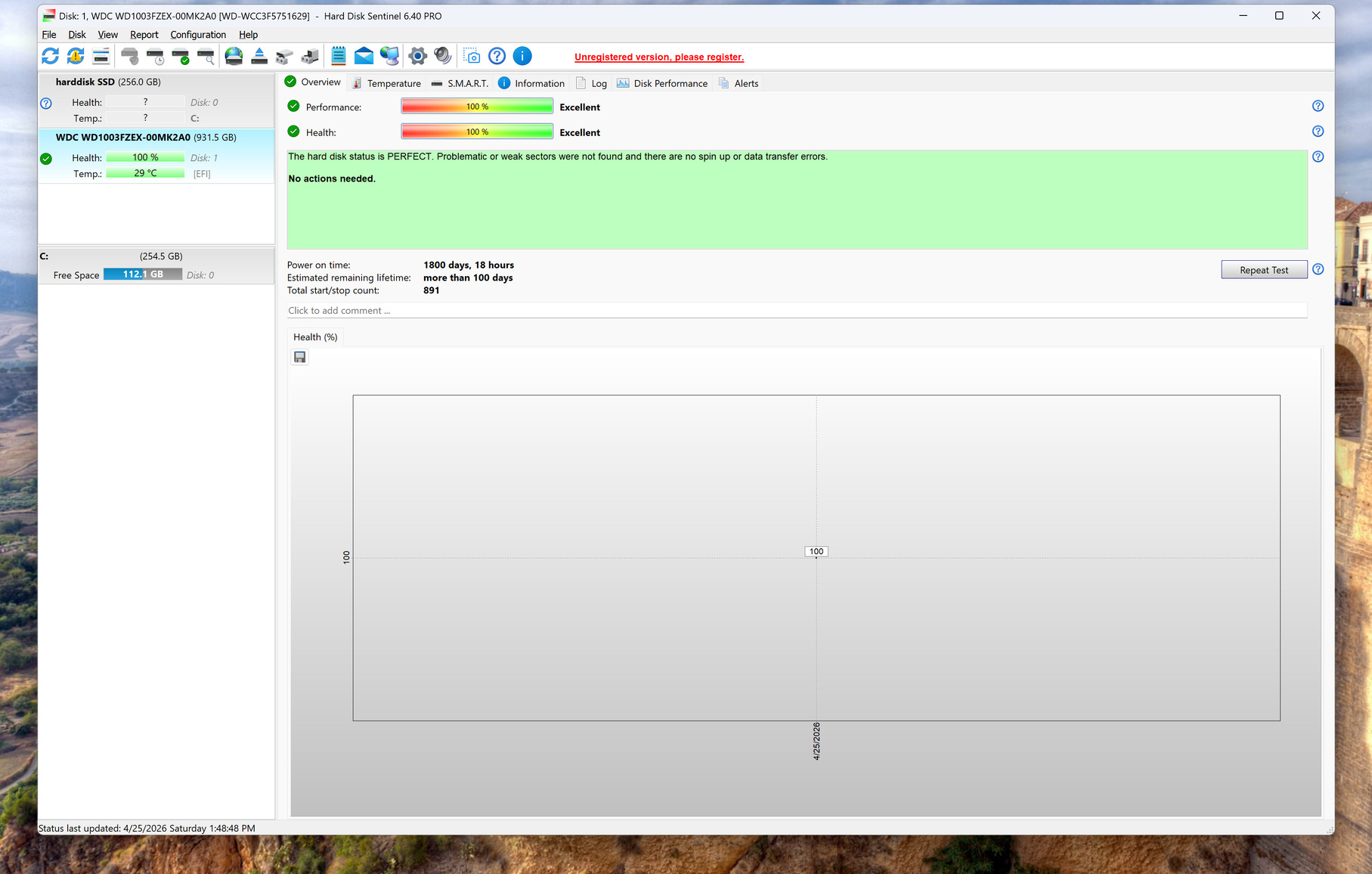Click help icon beside the status text box
This screenshot has width=1372, height=874.
pos(1318,157)
